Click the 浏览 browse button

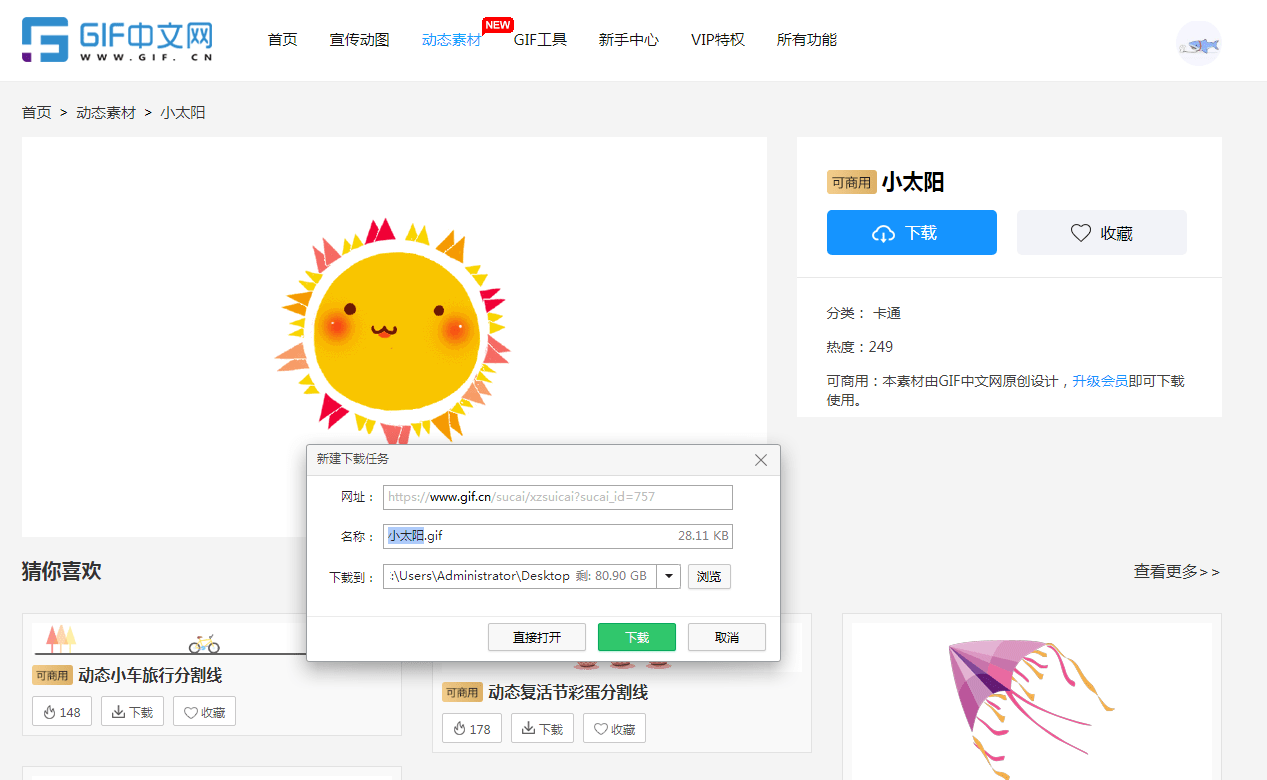tap(709, 577)
